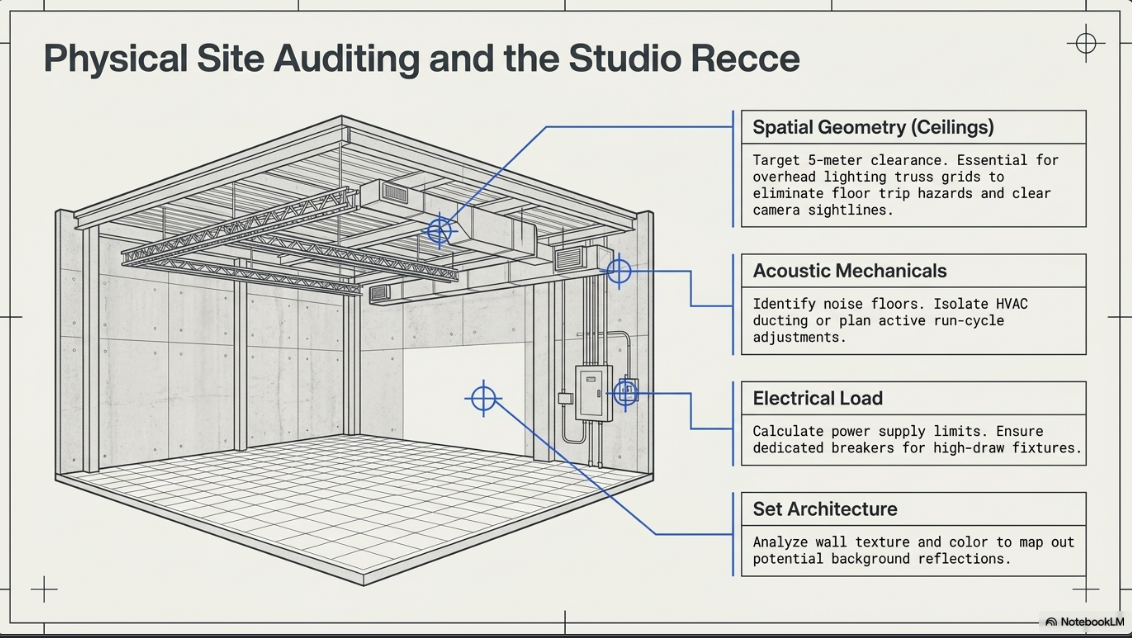This screenshot has height=638, width=1132.
Task: Click the 'Target 5-meter clearance' description paragraph
Action: tap(905, 185)
